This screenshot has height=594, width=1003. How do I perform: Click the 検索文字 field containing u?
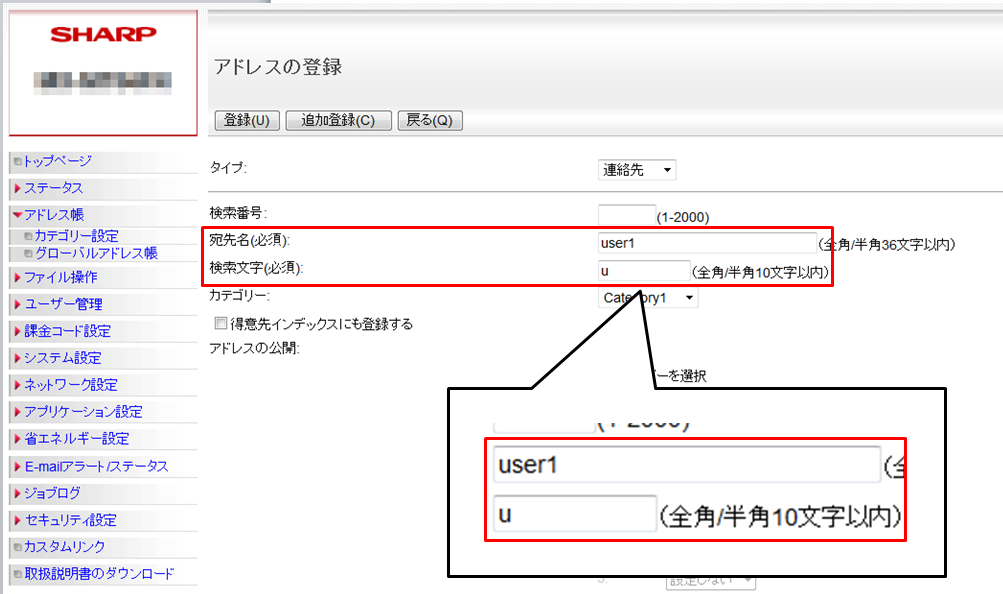643,270
